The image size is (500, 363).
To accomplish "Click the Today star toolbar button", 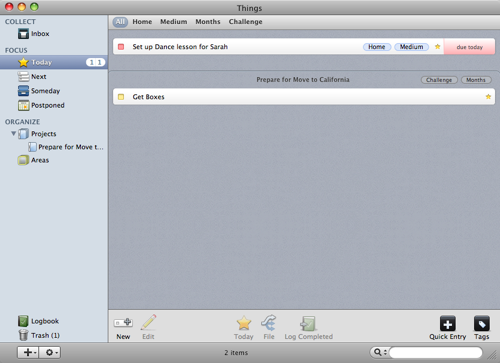I will pyautogui.click(x=244, y=327).
